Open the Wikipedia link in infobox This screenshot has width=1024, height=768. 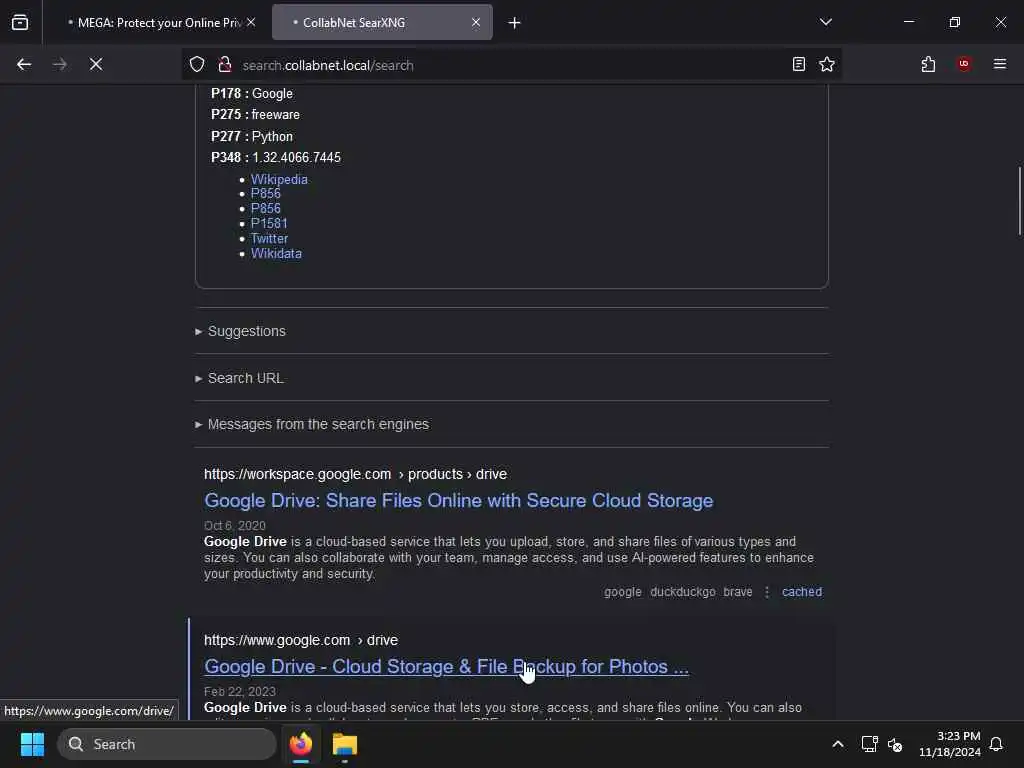pos(279,179)
